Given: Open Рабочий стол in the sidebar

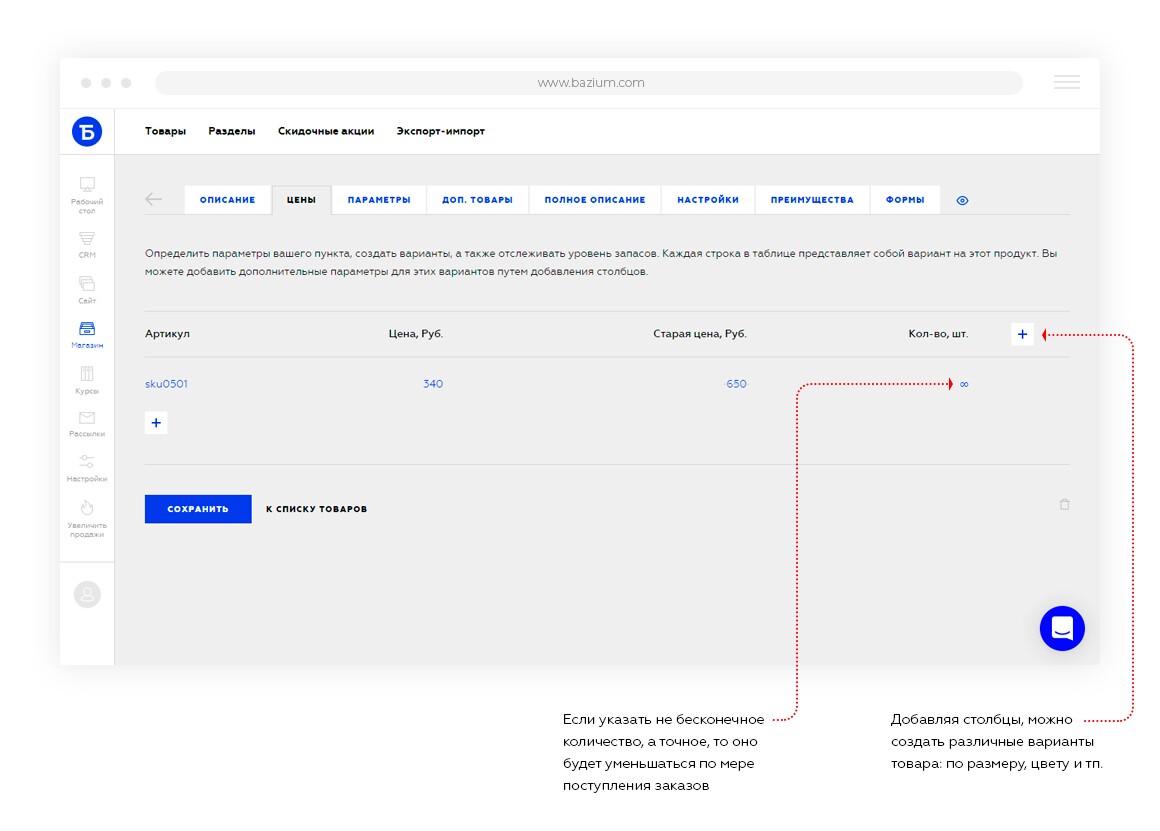Looking at the screenshot, I should pos(87,195).
